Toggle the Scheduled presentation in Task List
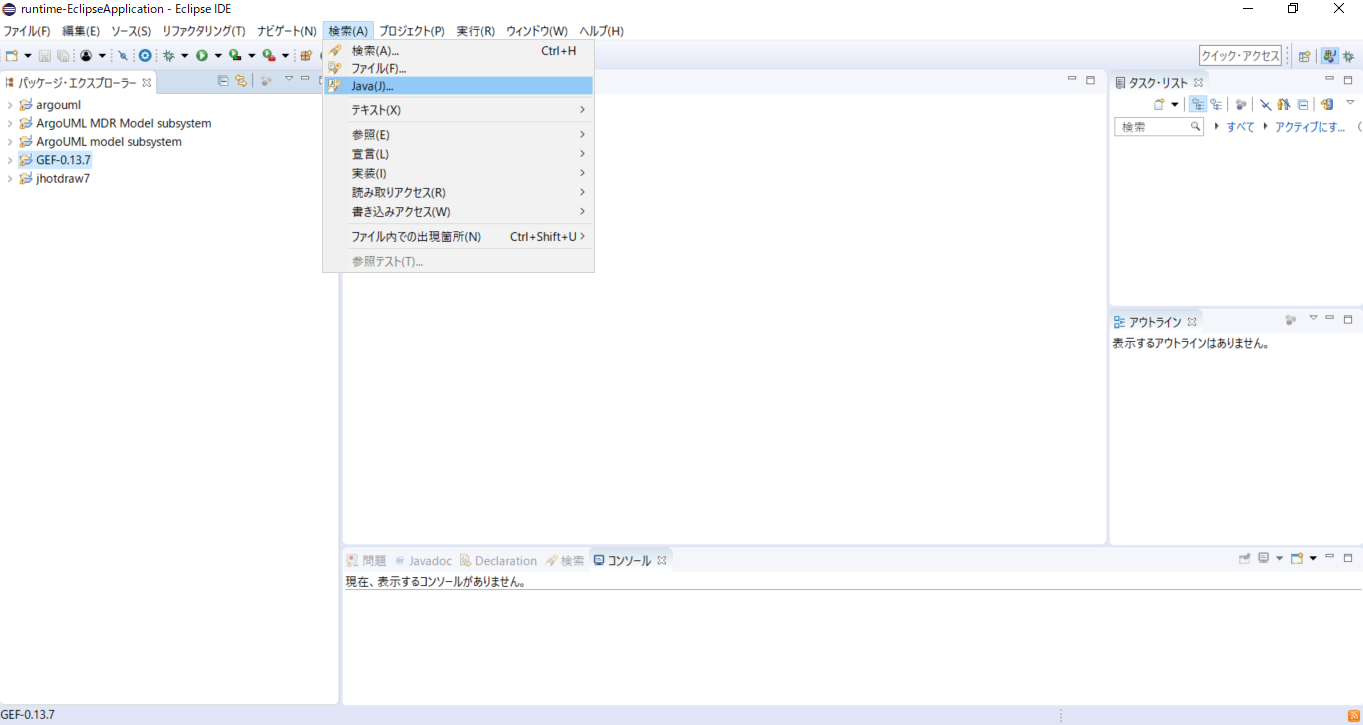1363x725 pixels. (1216, 104)
